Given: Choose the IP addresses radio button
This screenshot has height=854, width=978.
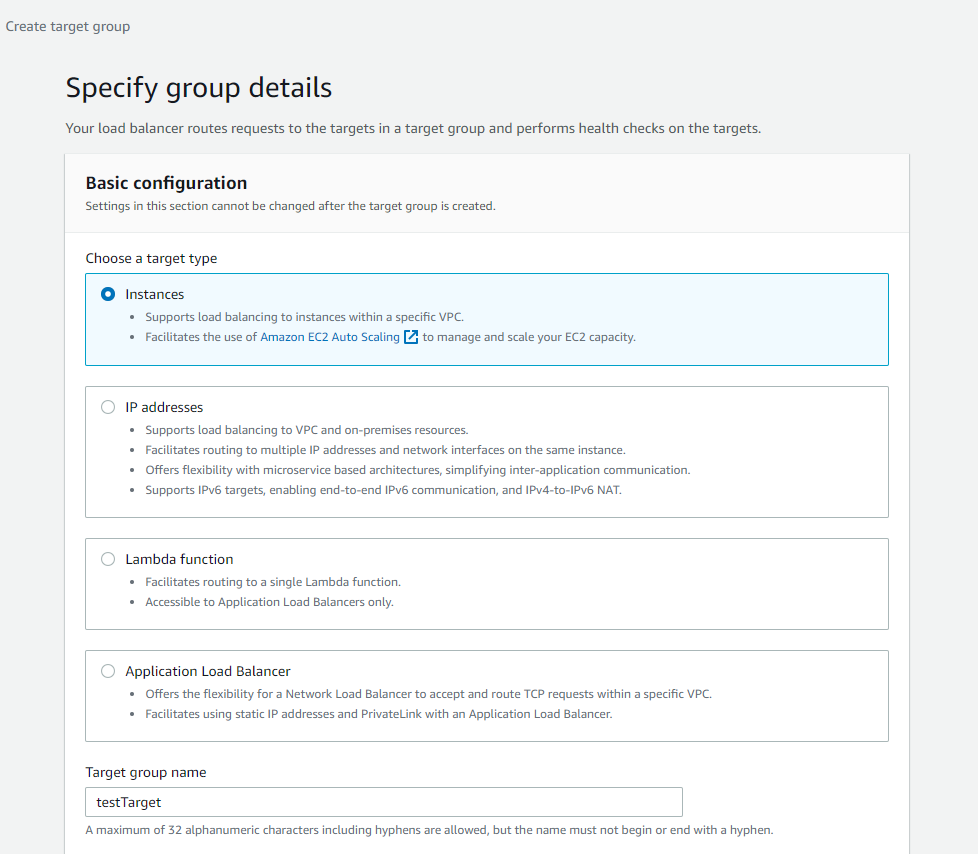Looking at the screenshot, I should 108,407.
